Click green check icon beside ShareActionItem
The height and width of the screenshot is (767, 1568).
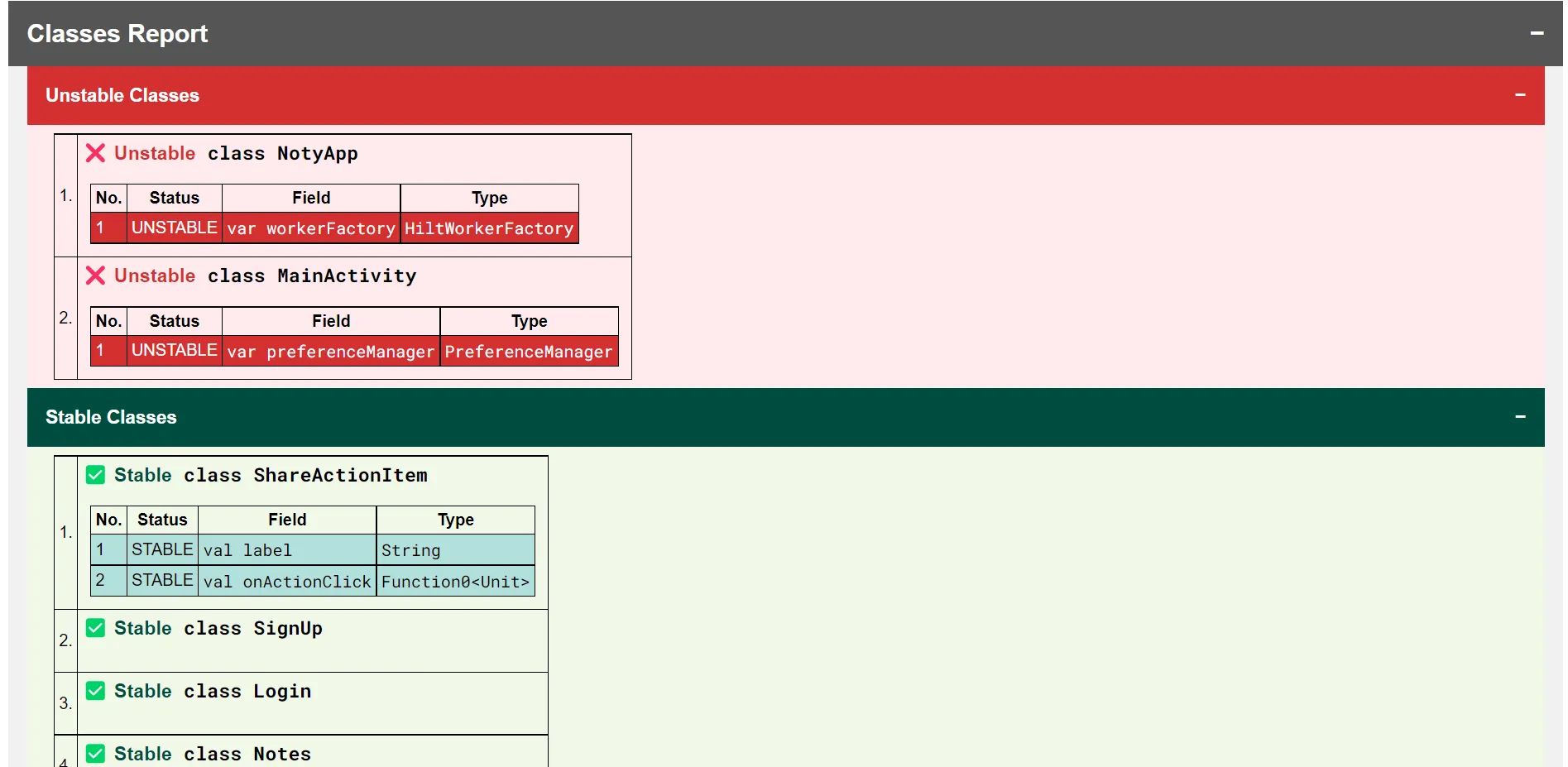pos(95,475)
